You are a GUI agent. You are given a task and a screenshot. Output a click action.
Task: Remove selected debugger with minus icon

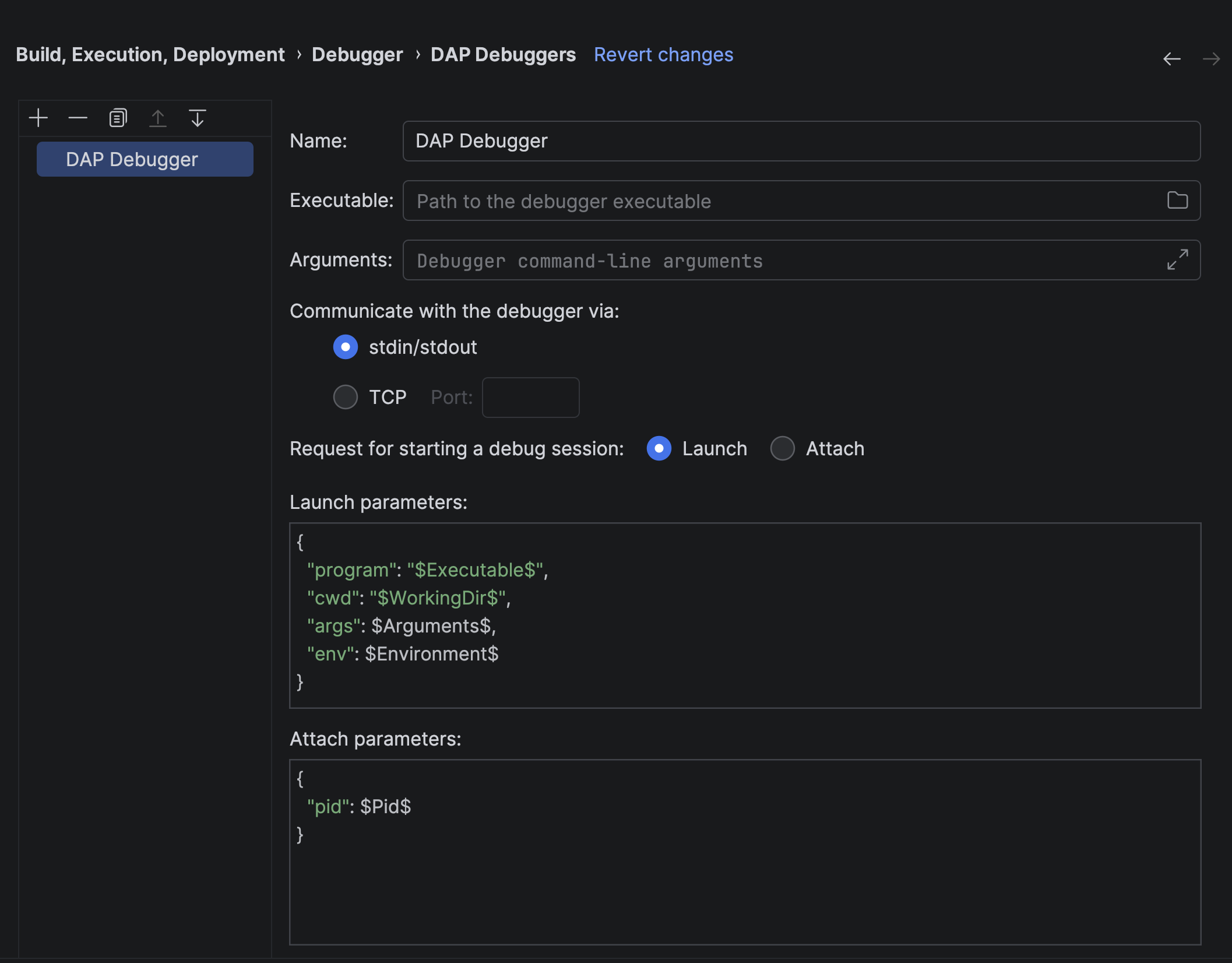coord(78,118)
